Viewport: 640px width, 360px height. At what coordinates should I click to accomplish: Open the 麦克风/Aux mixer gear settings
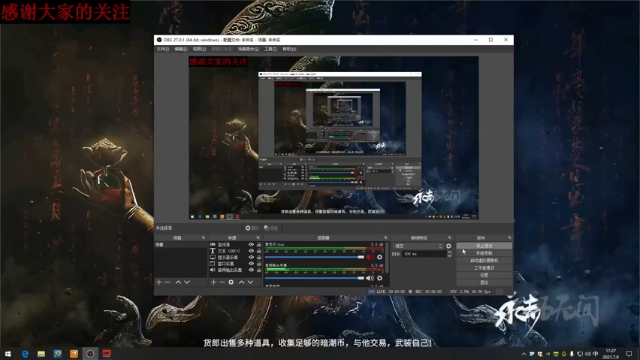[380, 257]
